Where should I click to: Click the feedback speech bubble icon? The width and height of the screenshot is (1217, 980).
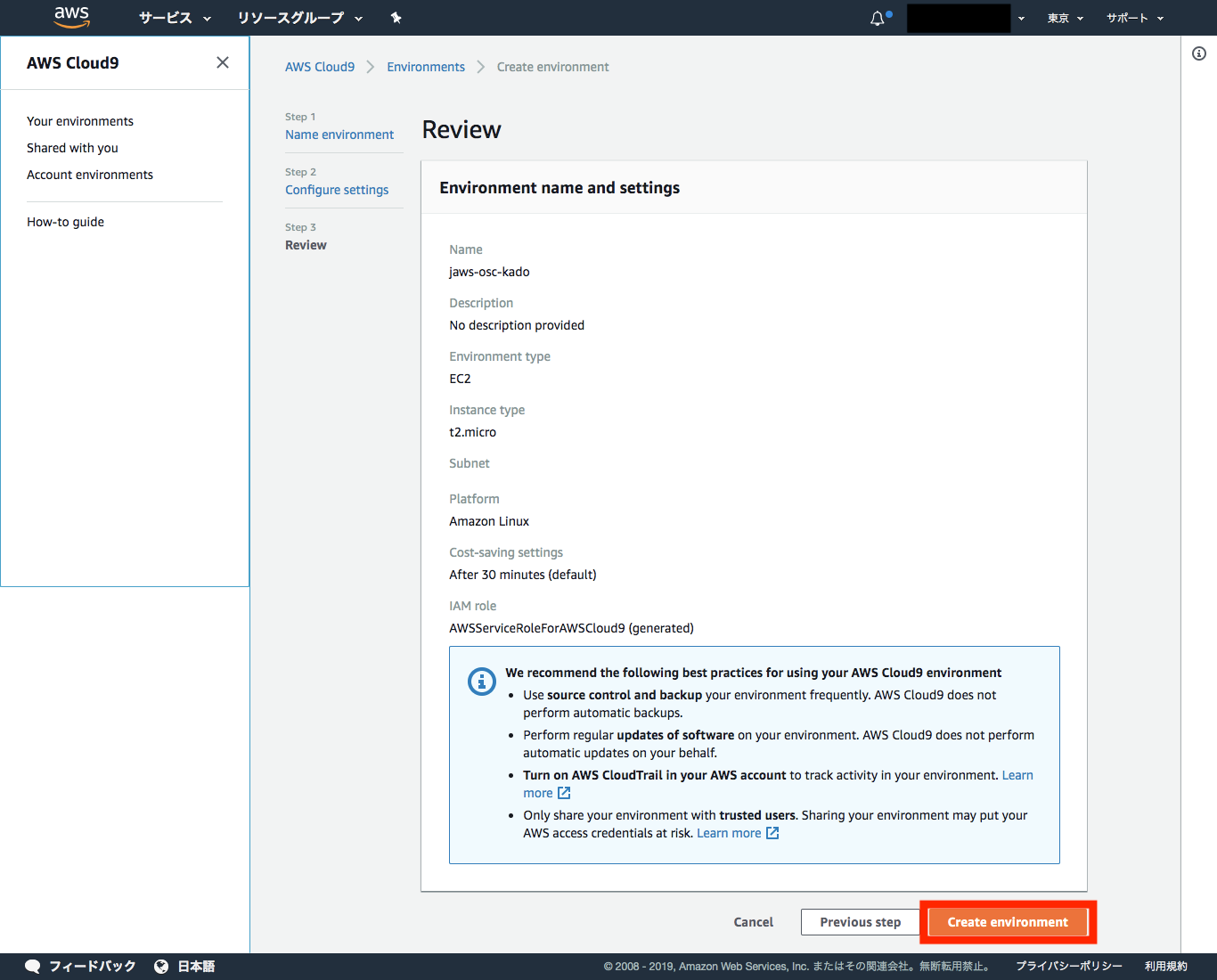coord(33,967)
